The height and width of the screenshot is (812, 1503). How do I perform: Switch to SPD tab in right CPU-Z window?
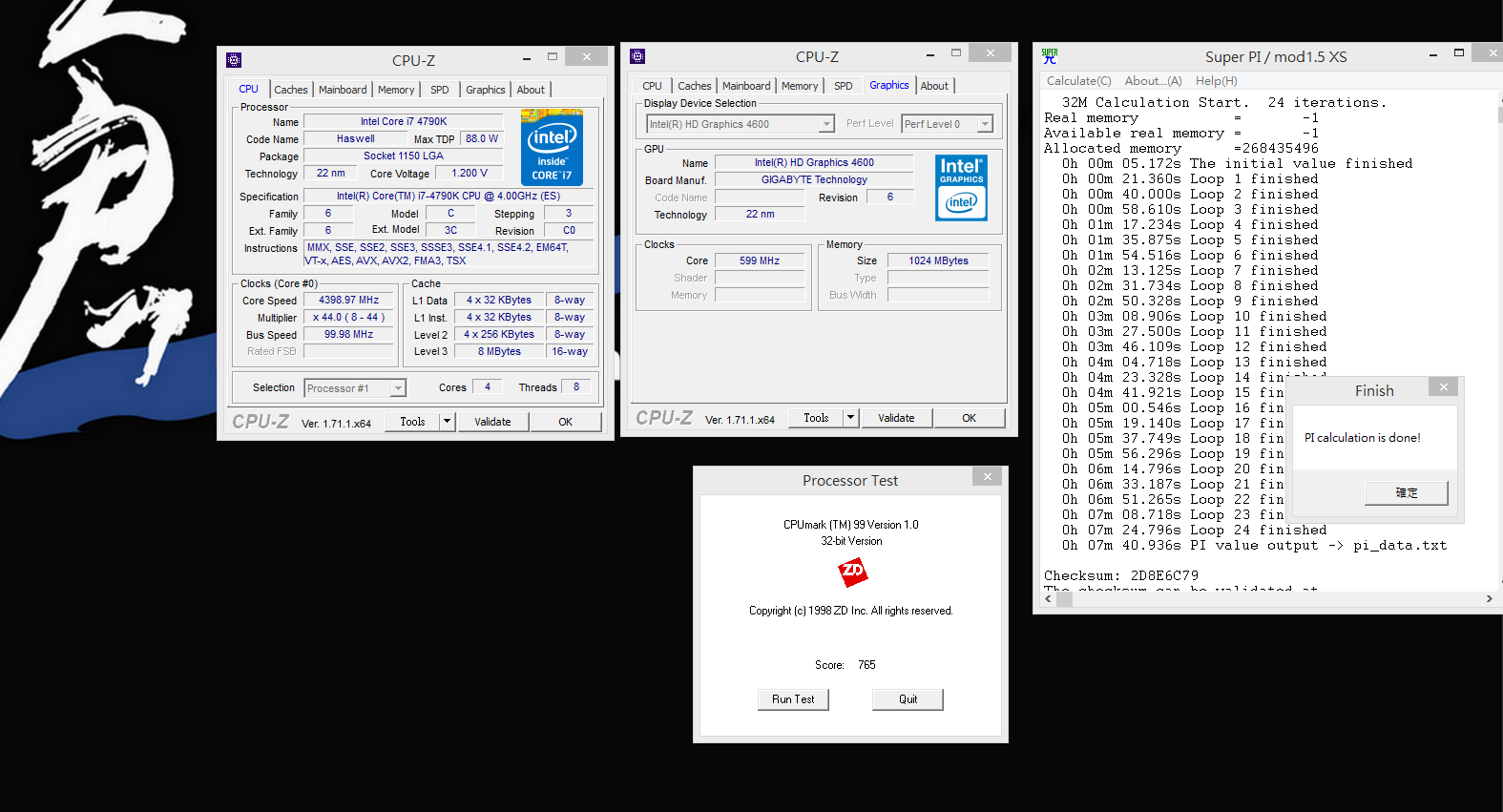(x=844, y=86)
